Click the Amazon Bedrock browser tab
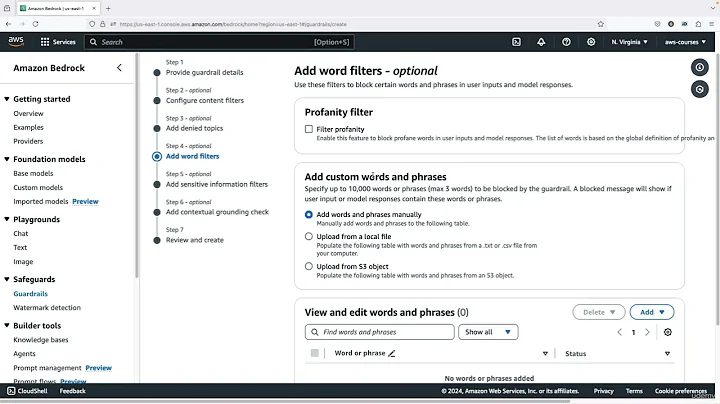 (57, 8)
